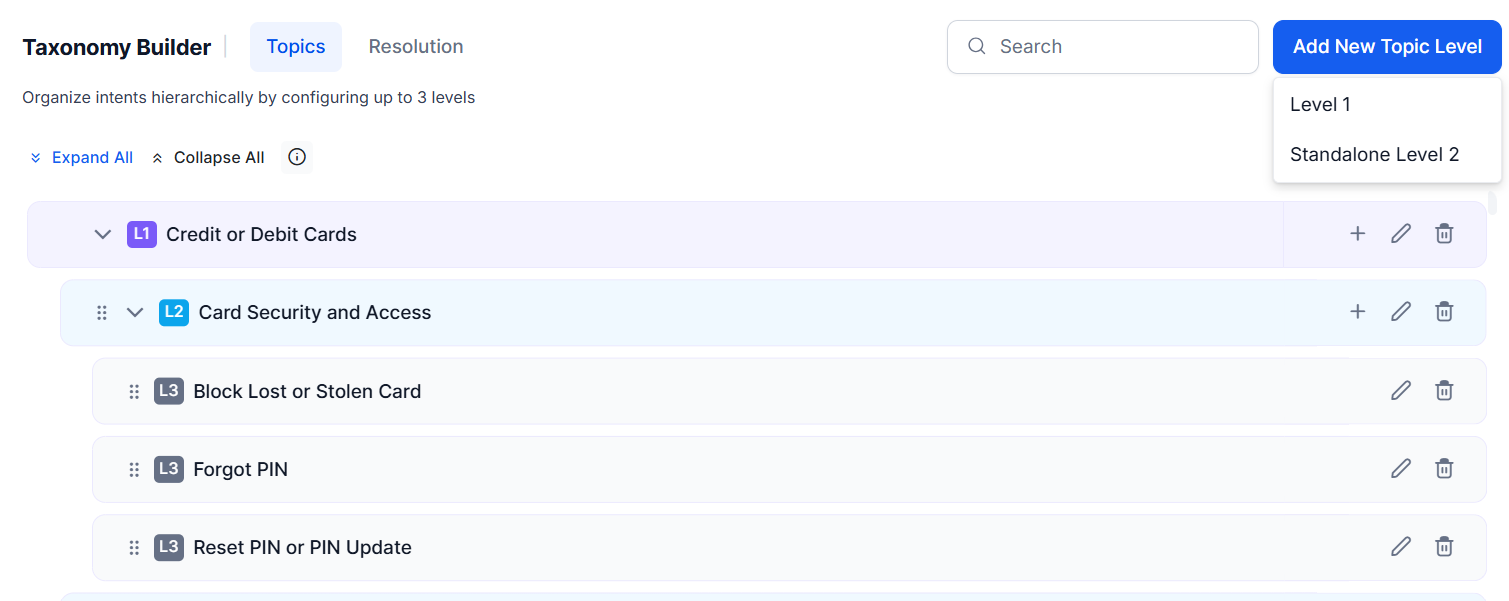The image size is (1509, 601).
Task: Delete the Reset PIN or PIN Update topic
Action: click(1444, 547)
